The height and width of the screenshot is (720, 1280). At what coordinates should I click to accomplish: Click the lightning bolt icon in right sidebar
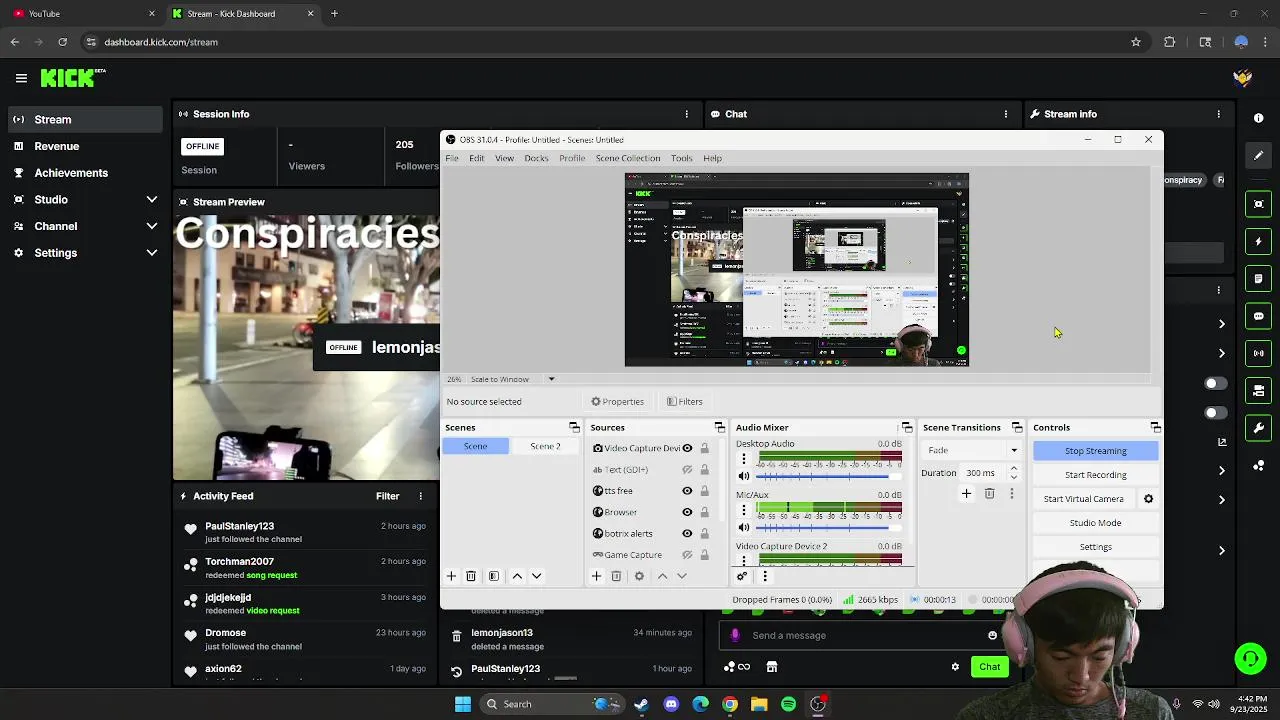coord(1258,241)
